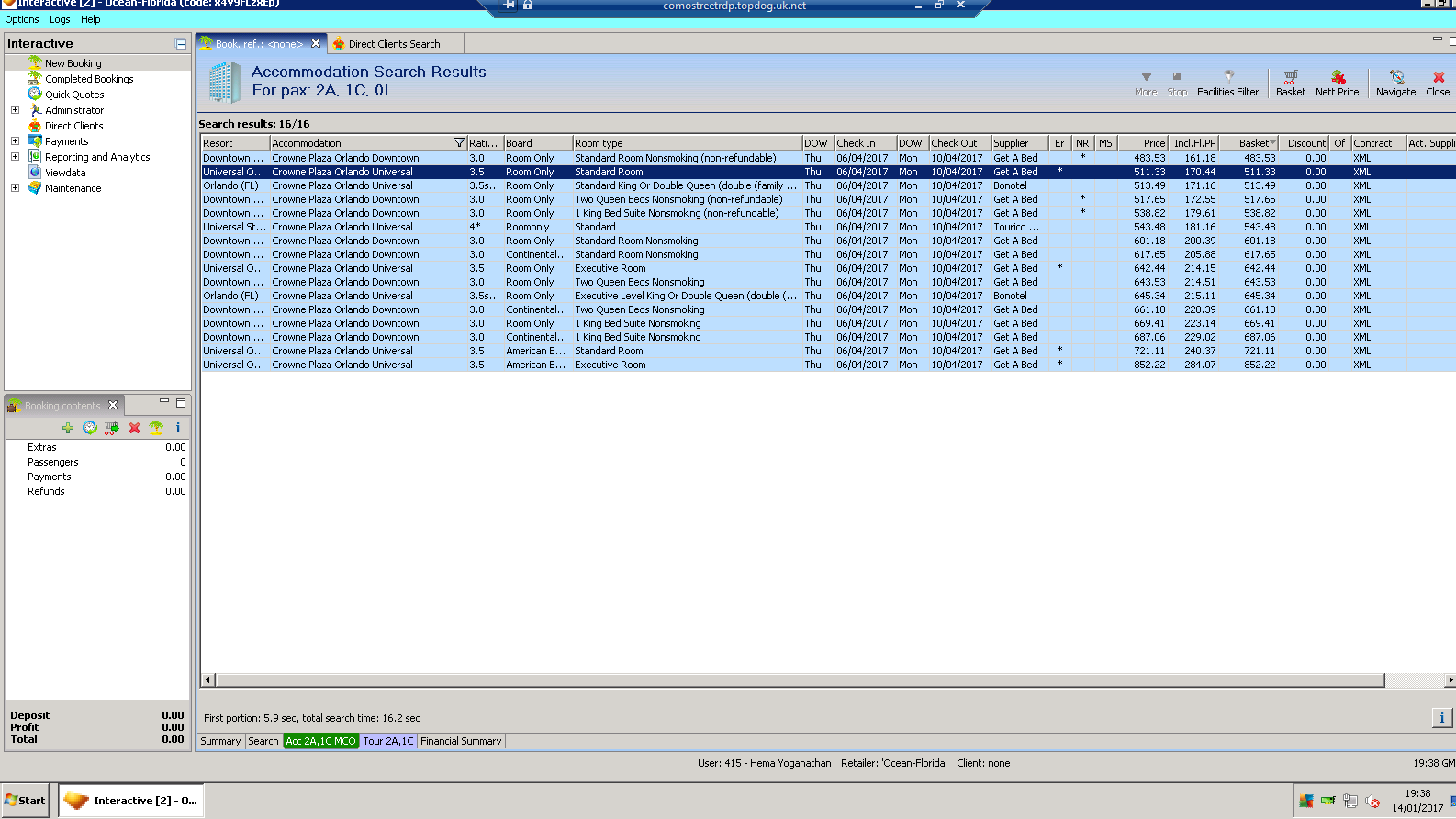The width and height of the screenshot is (1456, 819).
Task: Click the Basket column sort arrow
Action: [x=1272, y=143]
